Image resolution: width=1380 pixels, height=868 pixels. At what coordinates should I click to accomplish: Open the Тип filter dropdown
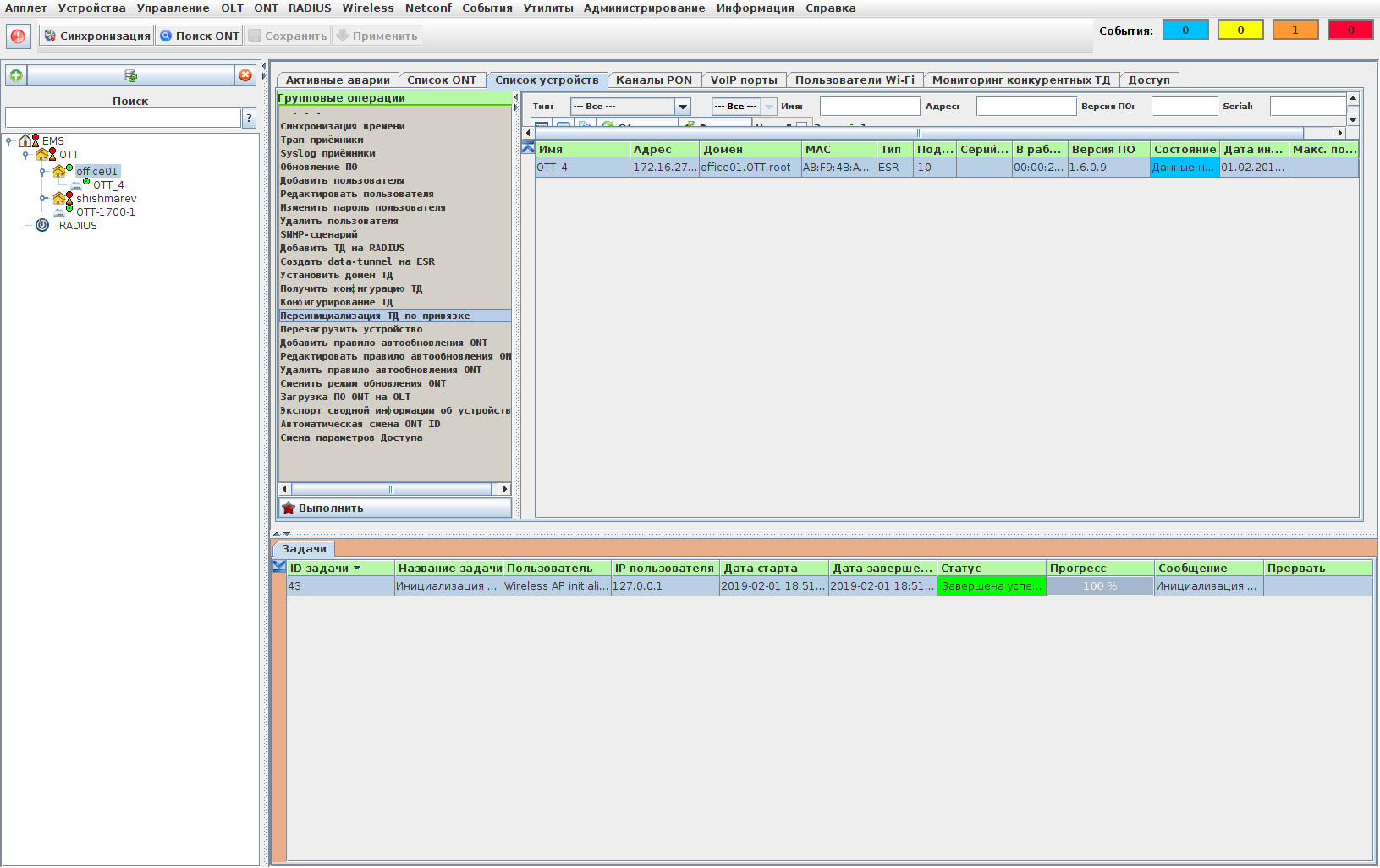coord(682,107)
